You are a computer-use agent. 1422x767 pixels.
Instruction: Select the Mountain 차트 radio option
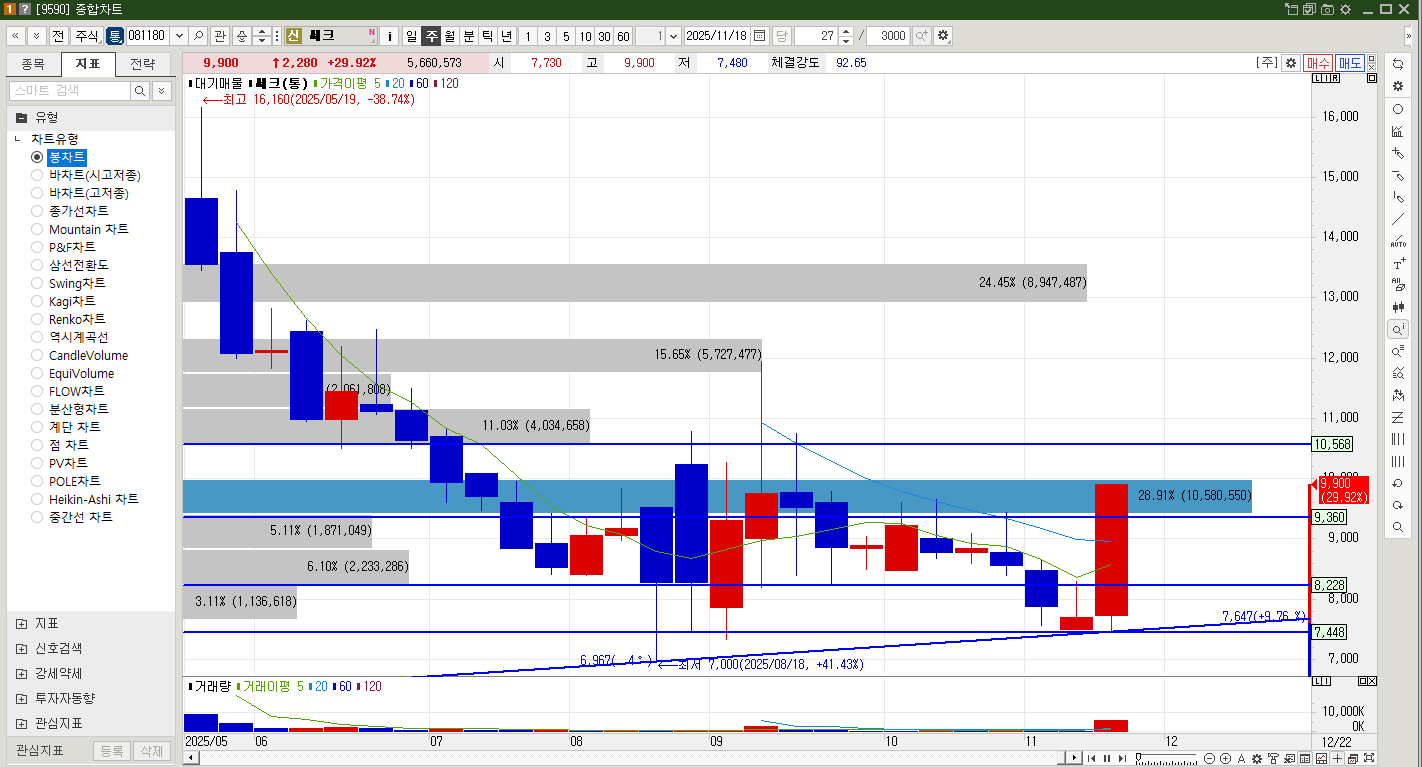37,229
